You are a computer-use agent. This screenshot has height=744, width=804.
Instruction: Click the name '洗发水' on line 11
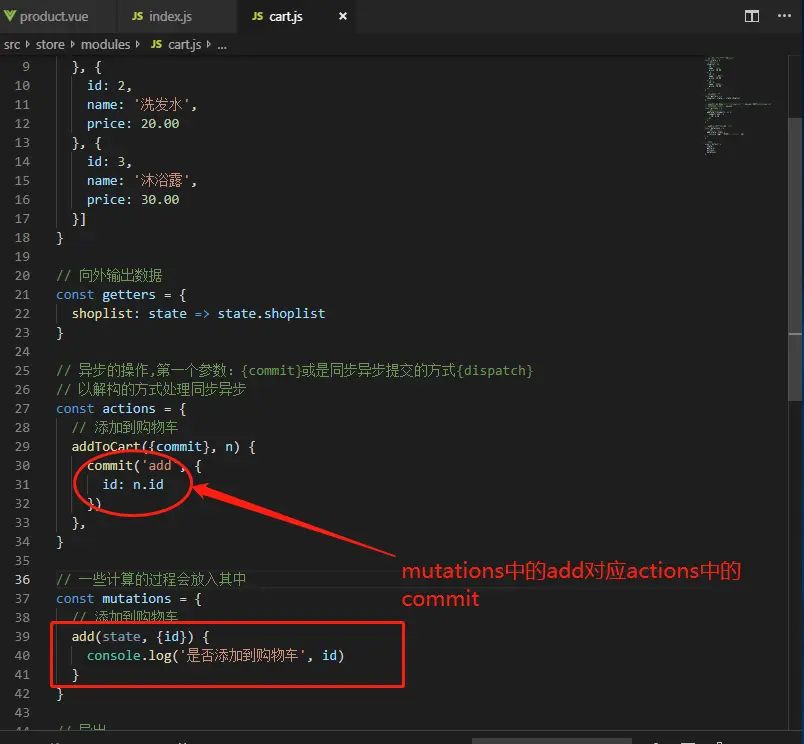tap(162, 105)
